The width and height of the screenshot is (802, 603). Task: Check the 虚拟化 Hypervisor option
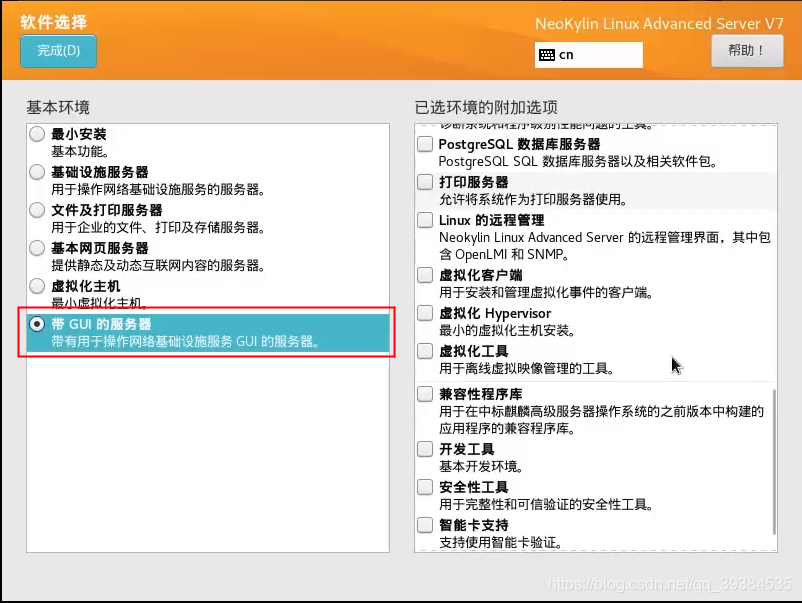[x=425, y=313]
